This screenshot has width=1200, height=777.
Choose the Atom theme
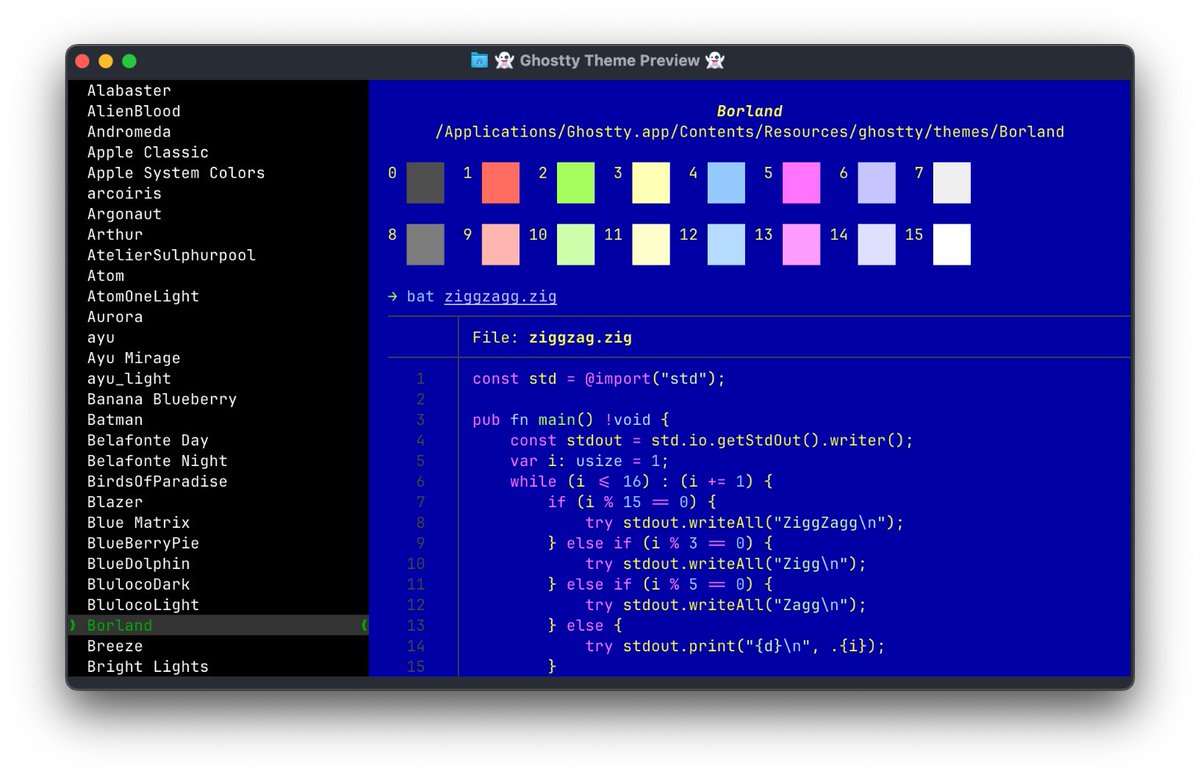106,276
